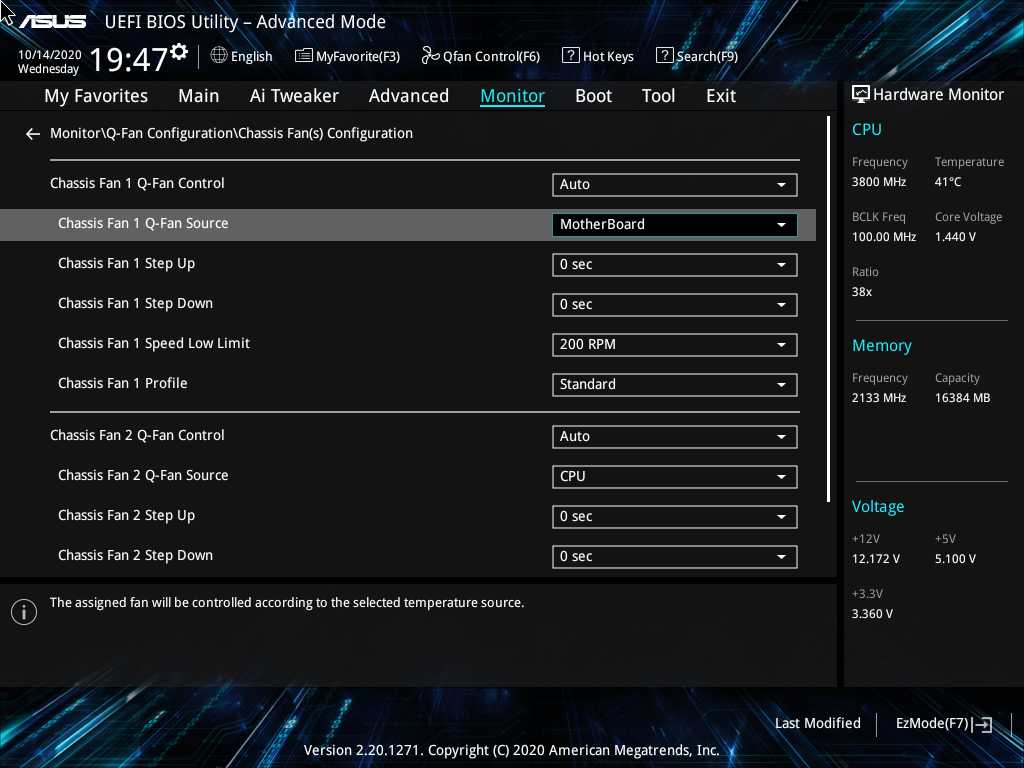Select the Monitor tab
Screen dimensions: 1024x768
coord(513,96)
